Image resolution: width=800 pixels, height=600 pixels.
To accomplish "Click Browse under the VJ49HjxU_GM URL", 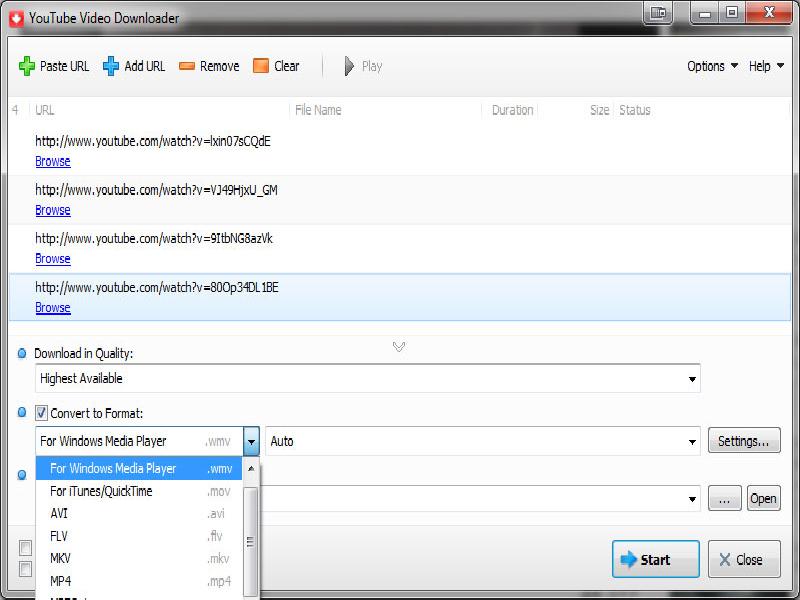I will 53,210.
